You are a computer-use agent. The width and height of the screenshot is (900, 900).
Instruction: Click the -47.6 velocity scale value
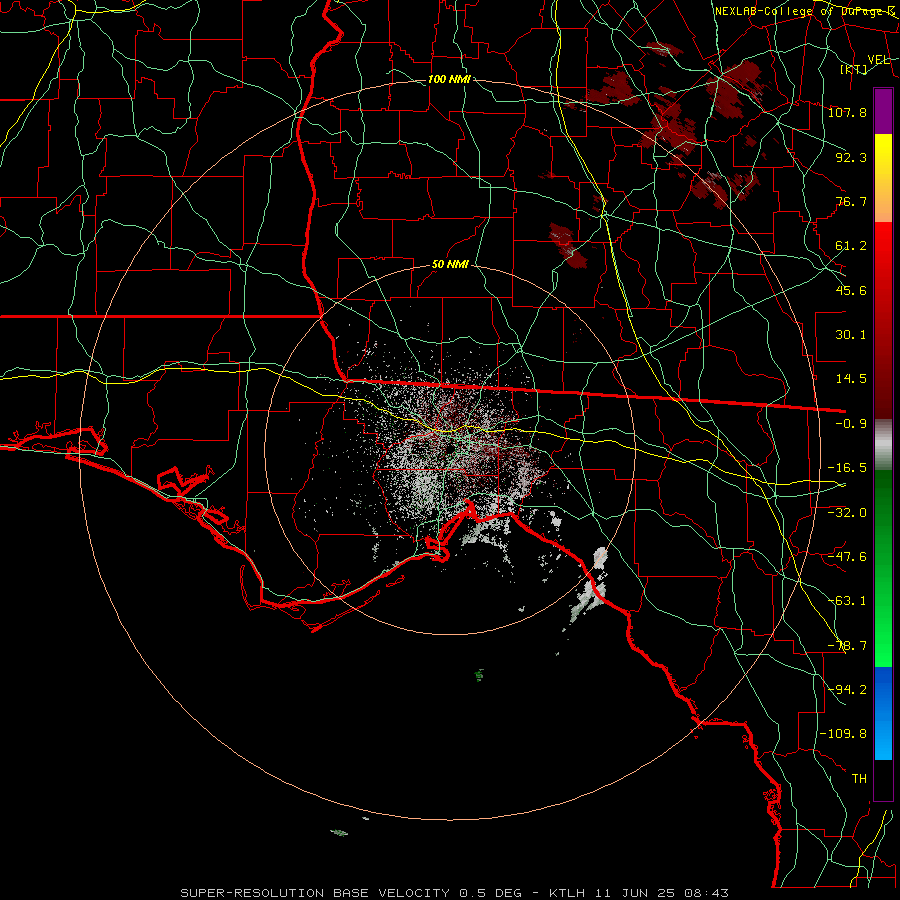tap(847, 557)
